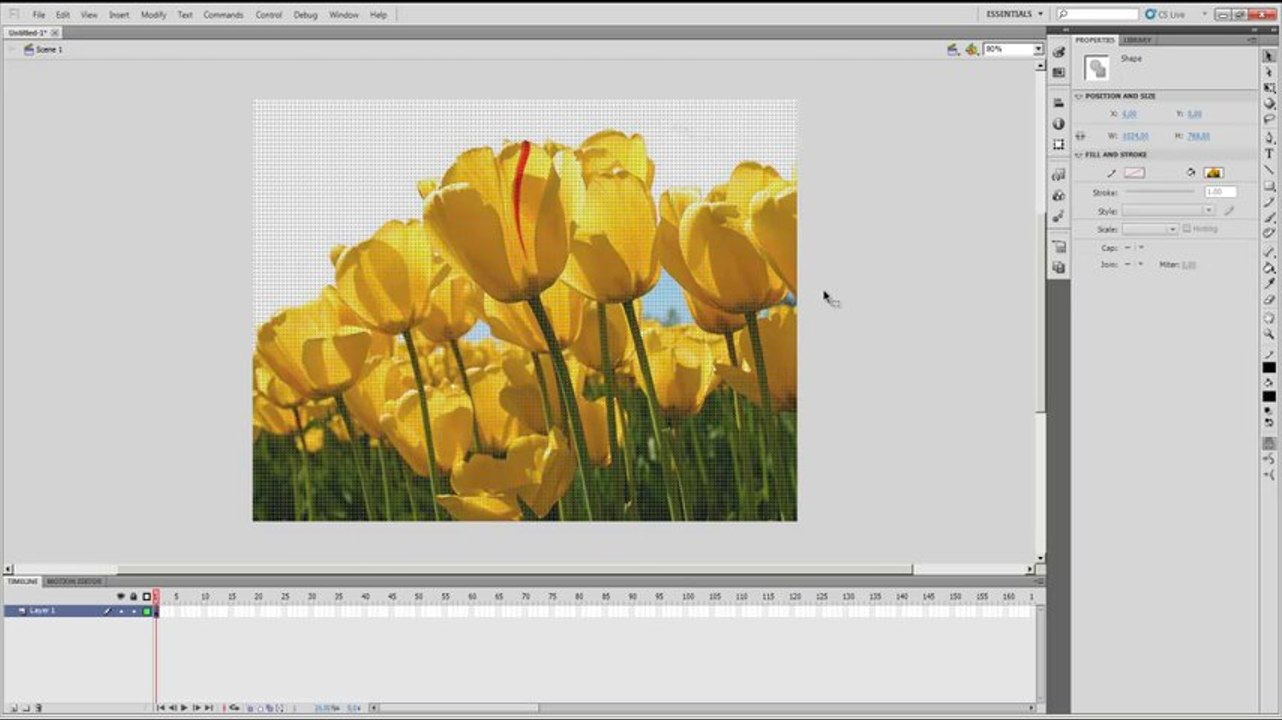Open the stroke Style dropdown
Viewport: 1282px width, 720px height.
pos(1168,210)
